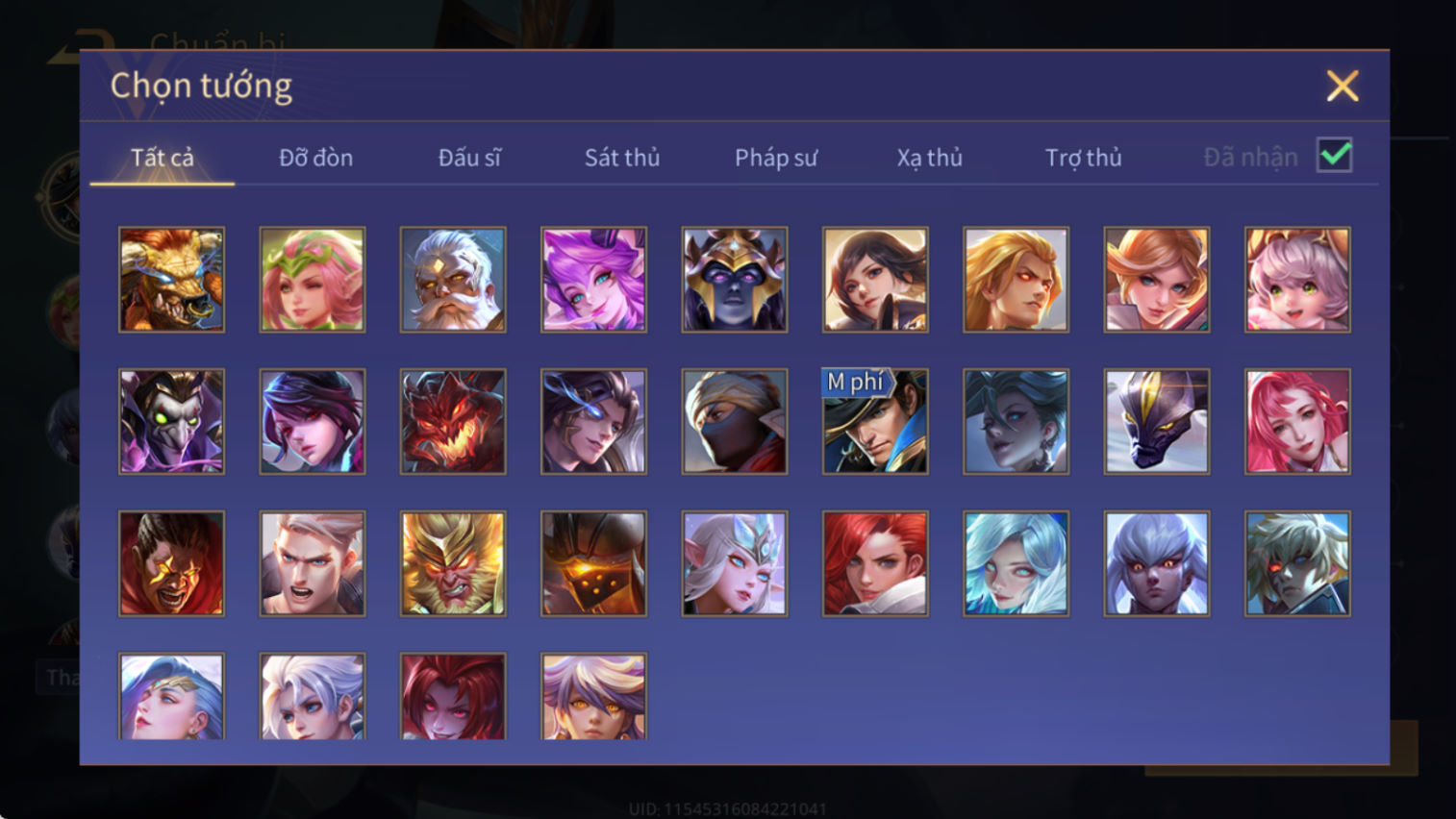Show the Pháp sư heroes tab

pyautogui.click(x=776, y=158)
